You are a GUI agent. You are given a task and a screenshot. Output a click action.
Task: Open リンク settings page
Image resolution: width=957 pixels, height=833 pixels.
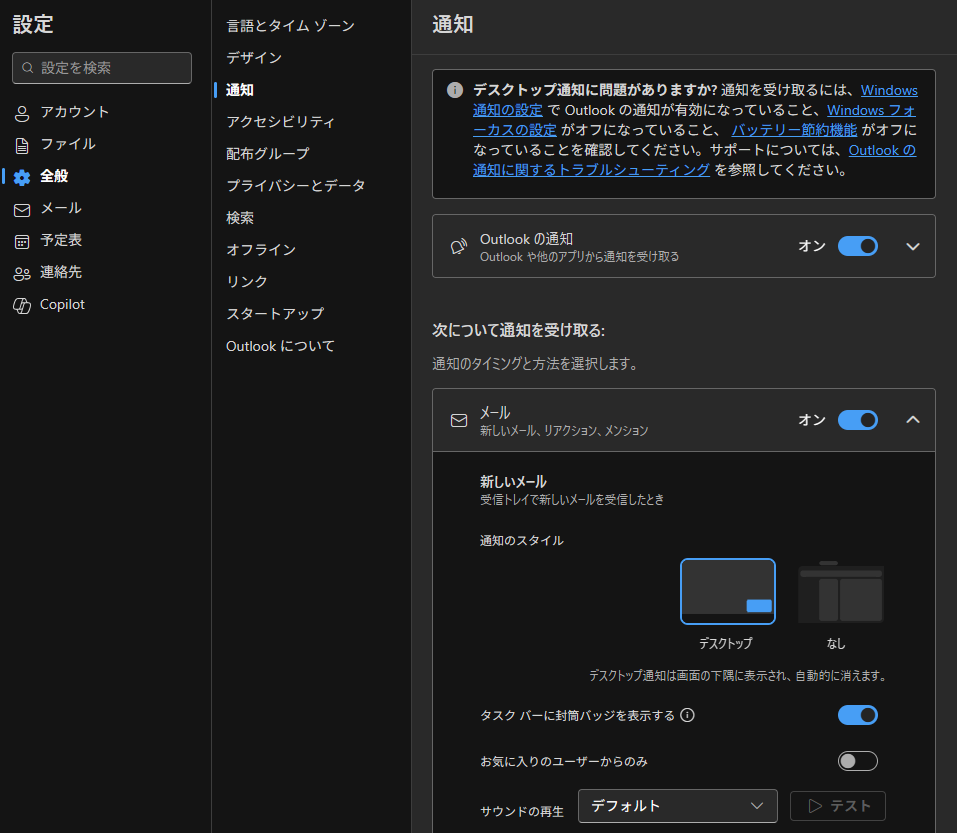click(x=247, y=281)
